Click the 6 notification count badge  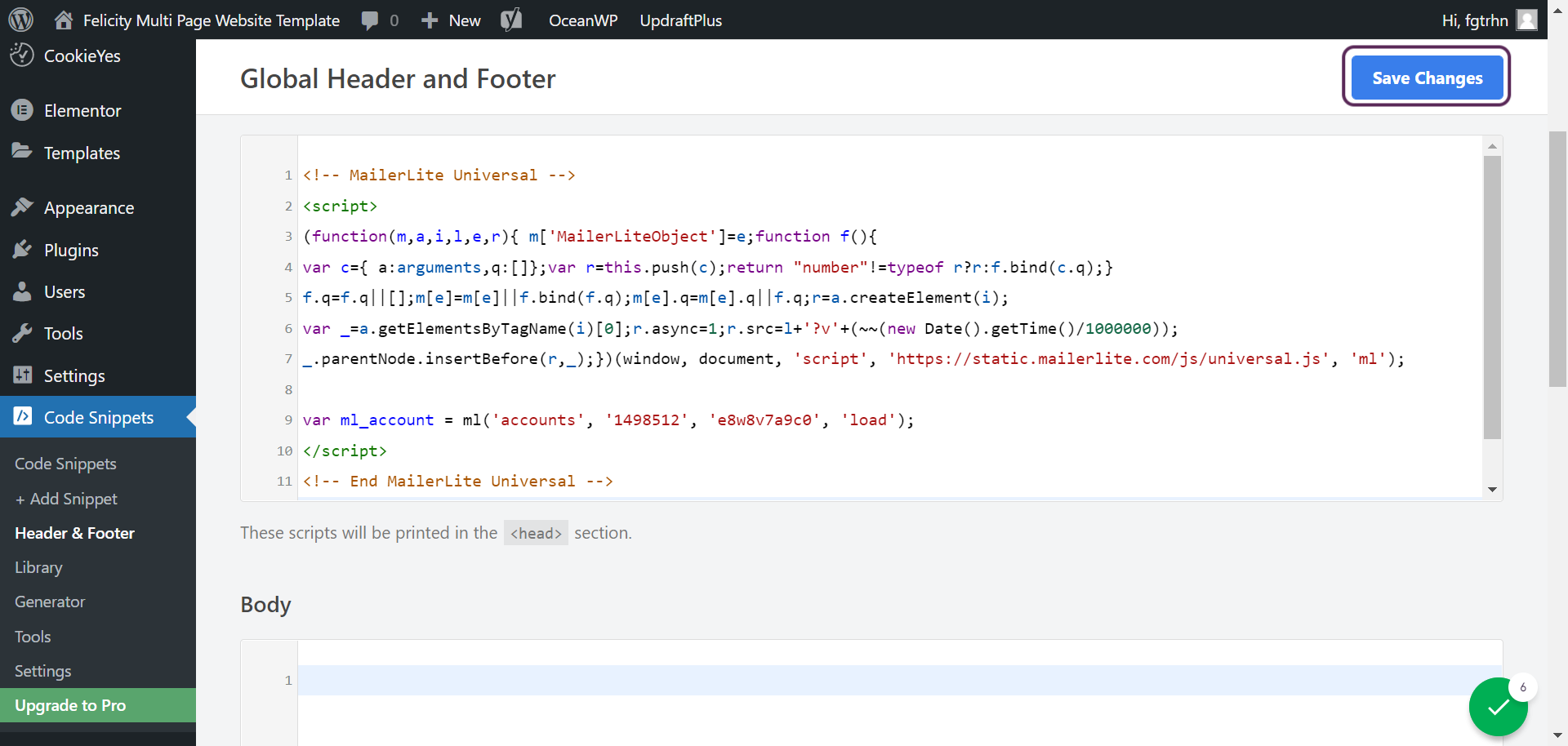pos(1523,687)
